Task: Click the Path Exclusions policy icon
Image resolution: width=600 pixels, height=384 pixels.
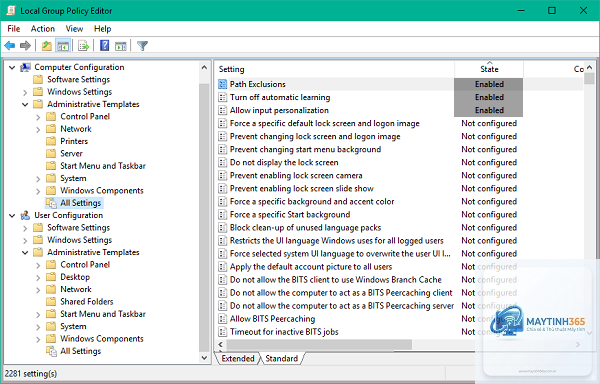Action: 222,84
